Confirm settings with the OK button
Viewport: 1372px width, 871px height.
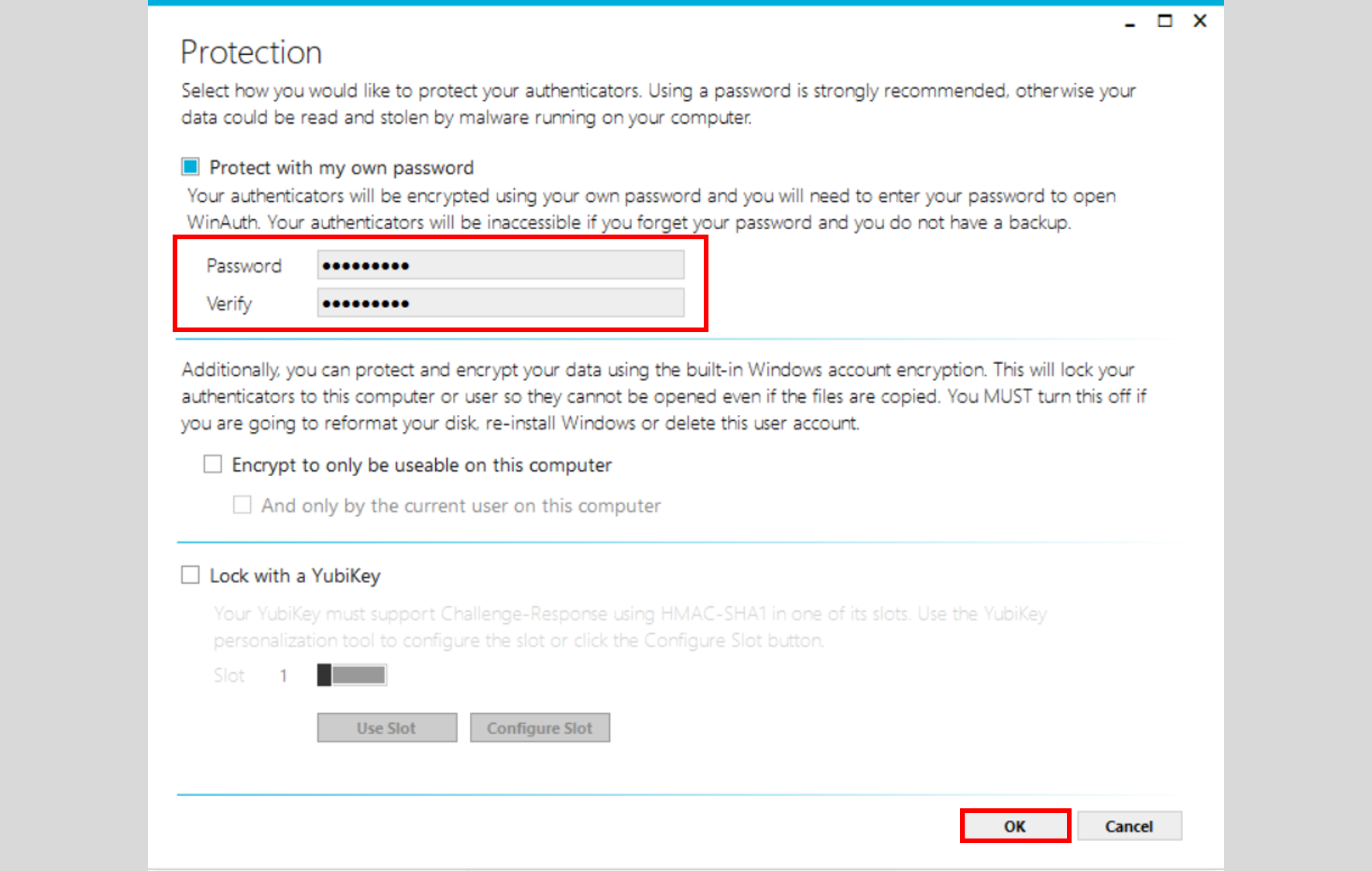(1015, 826)
